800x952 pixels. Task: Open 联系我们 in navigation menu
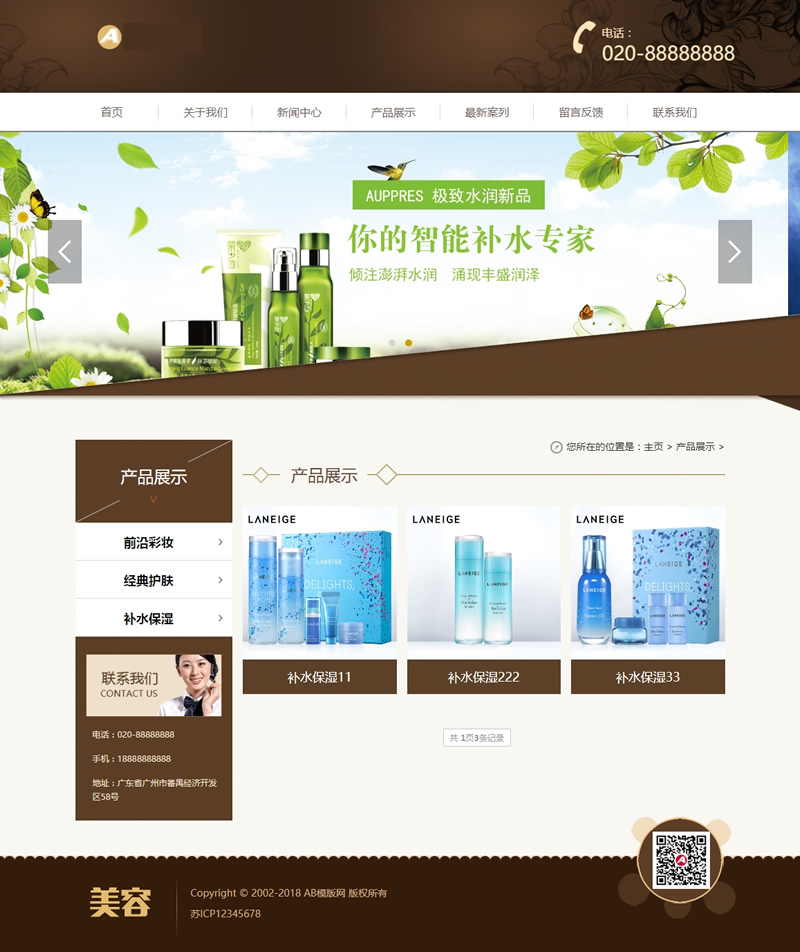(674, 112)
